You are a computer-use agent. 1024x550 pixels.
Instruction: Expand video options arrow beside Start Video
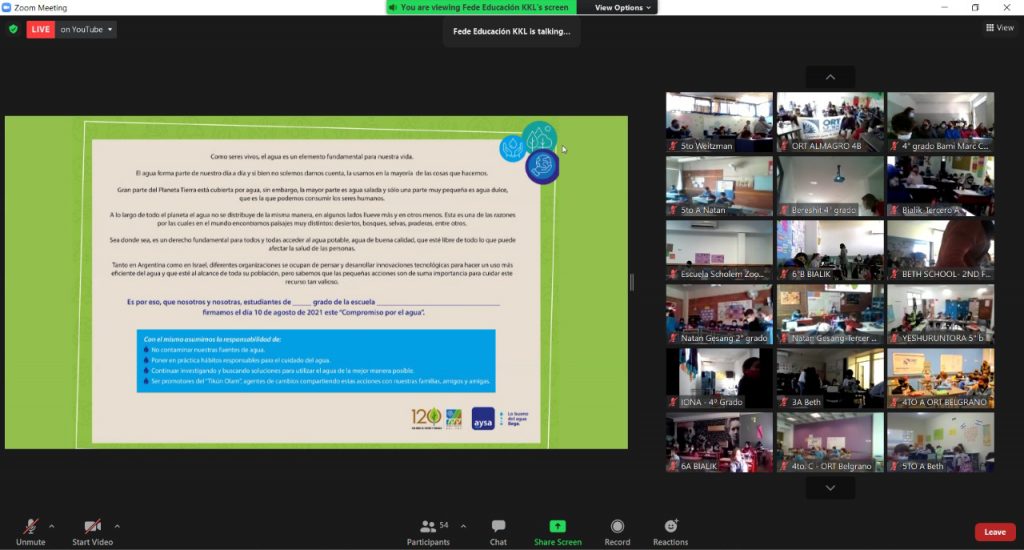pyautogui.click(x=117, y=526)
